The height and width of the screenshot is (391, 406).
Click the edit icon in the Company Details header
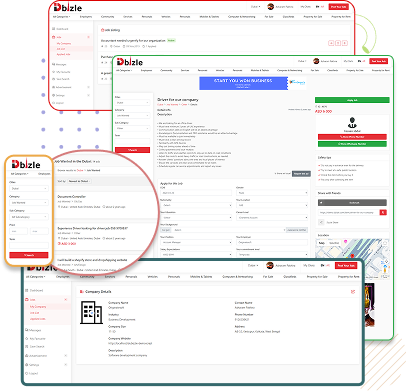(x=353, y=292)
